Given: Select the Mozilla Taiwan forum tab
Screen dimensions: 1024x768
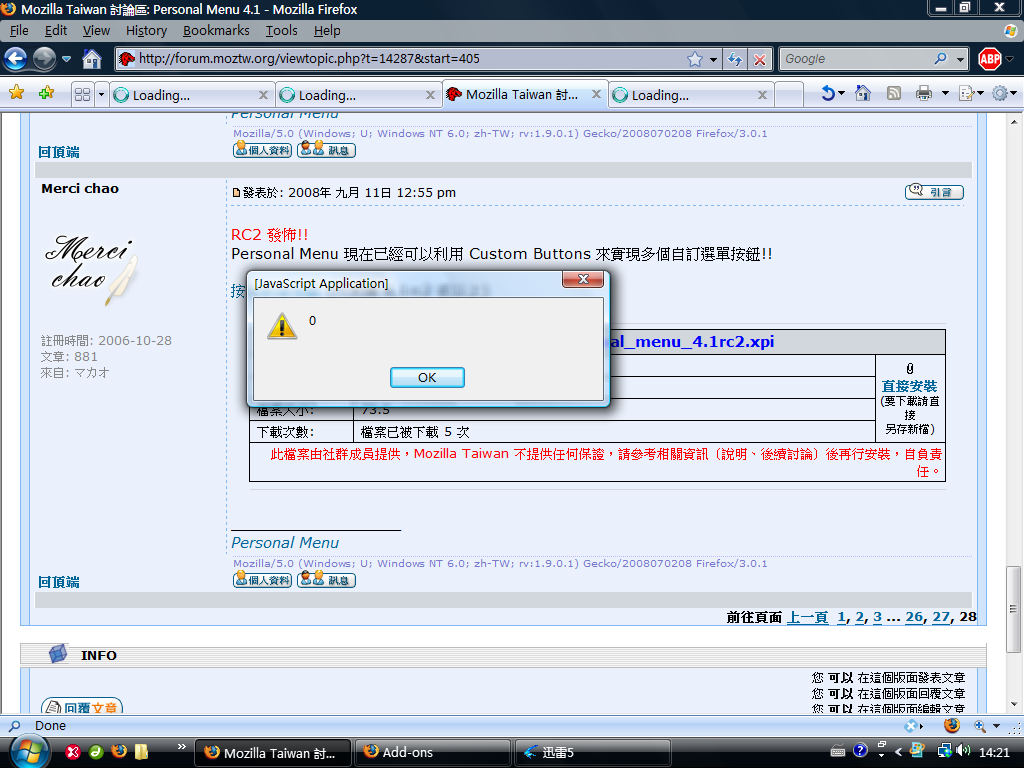Looking at the screenshot, I should tap(524, 95).
